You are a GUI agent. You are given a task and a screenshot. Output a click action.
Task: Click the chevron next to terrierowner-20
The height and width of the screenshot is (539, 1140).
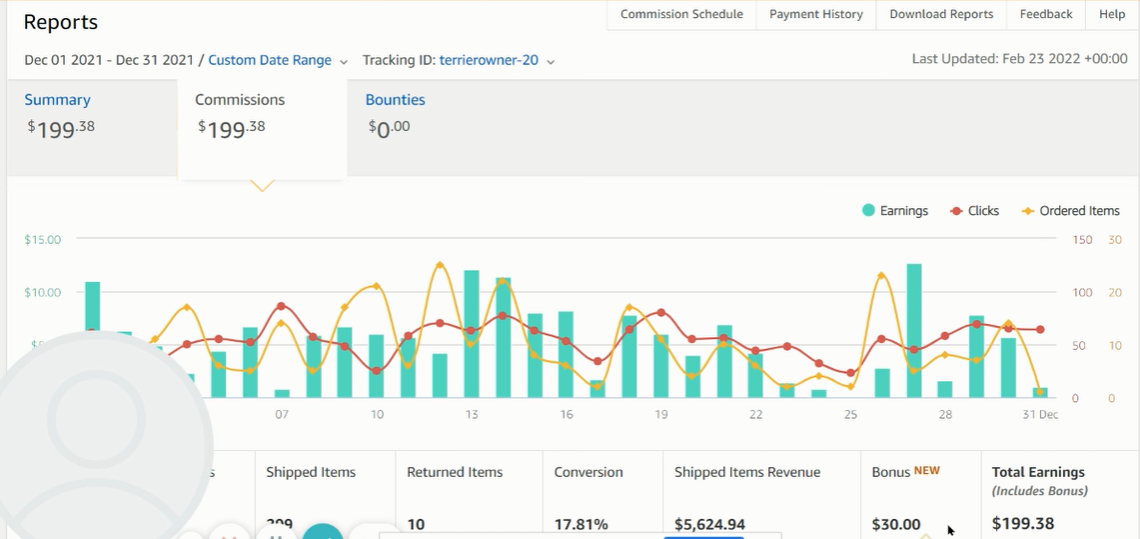(x=551, y=62)
